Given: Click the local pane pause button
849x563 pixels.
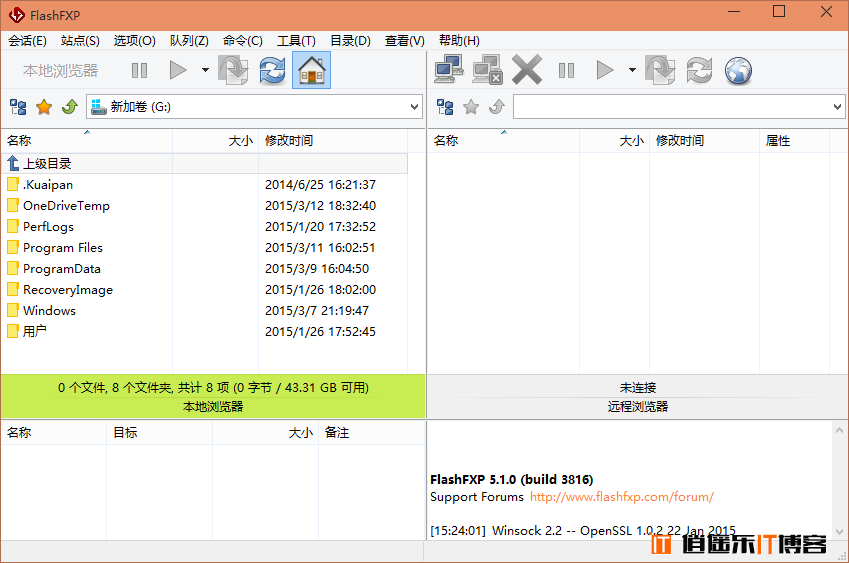Looking at the screenshot, I should click(139, 70).
